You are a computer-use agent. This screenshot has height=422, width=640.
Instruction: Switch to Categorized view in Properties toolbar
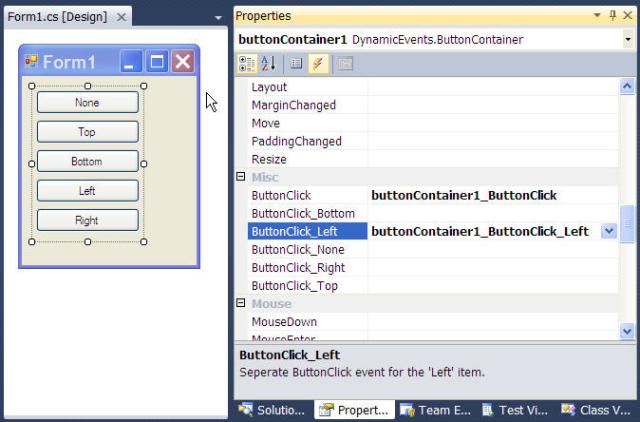[x=247, y=64]
